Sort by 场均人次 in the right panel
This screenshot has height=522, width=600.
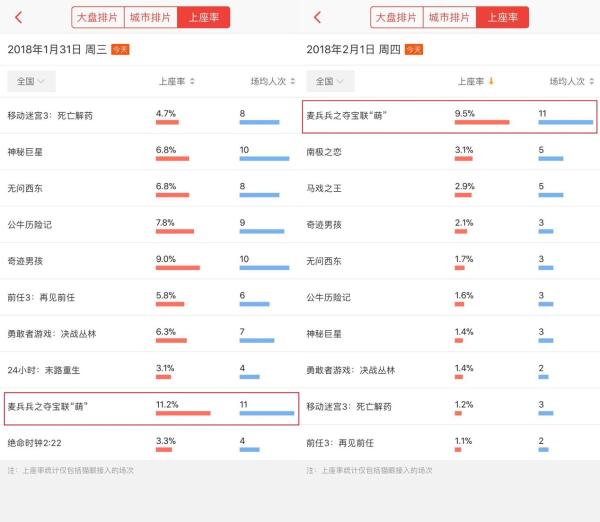coord(571,81)
